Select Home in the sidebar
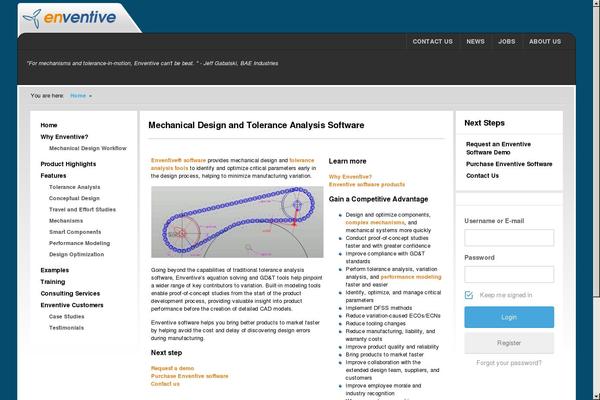 pos(49,125)
